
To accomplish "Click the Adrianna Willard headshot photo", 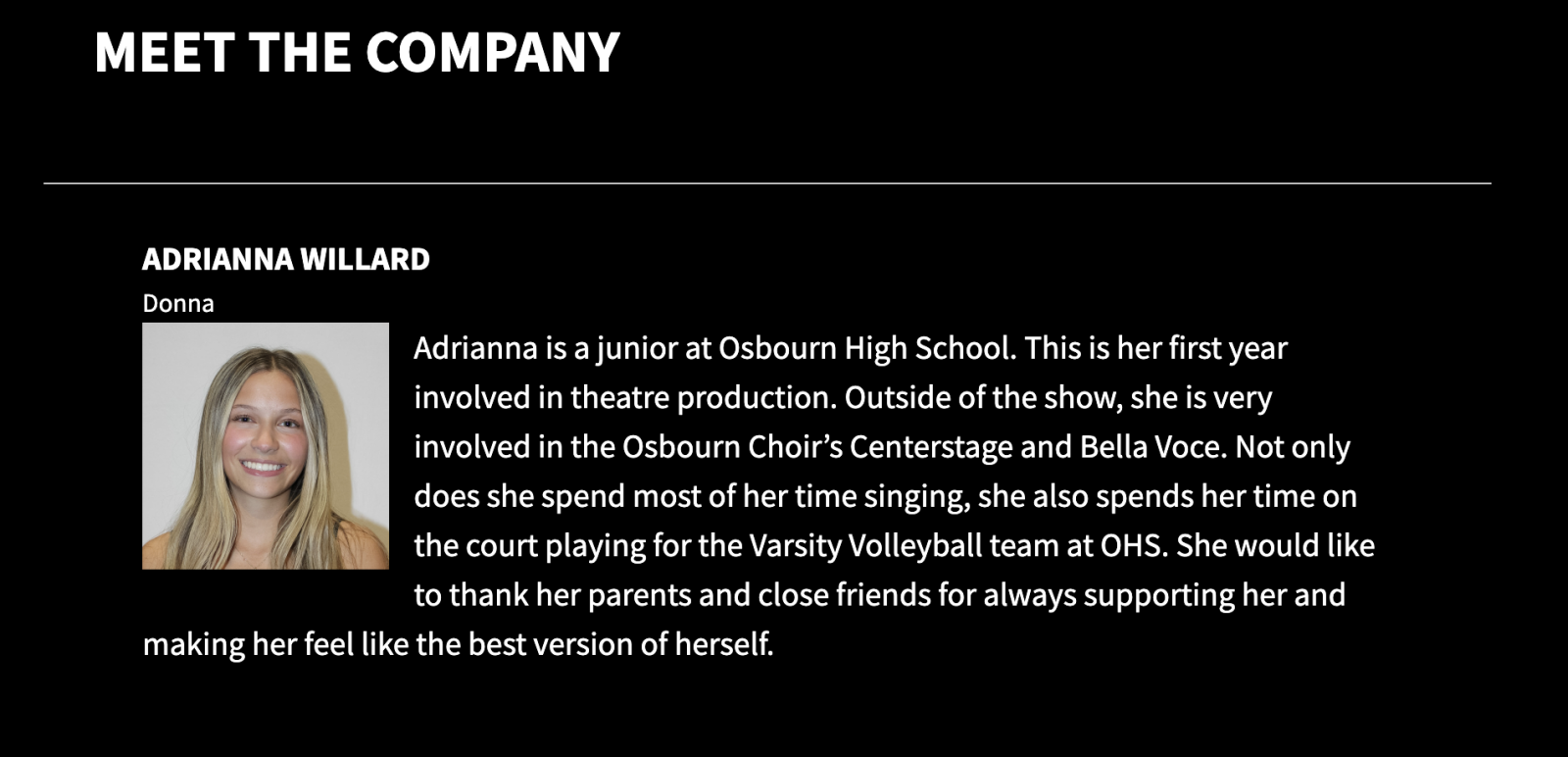I will coord(265,446).
